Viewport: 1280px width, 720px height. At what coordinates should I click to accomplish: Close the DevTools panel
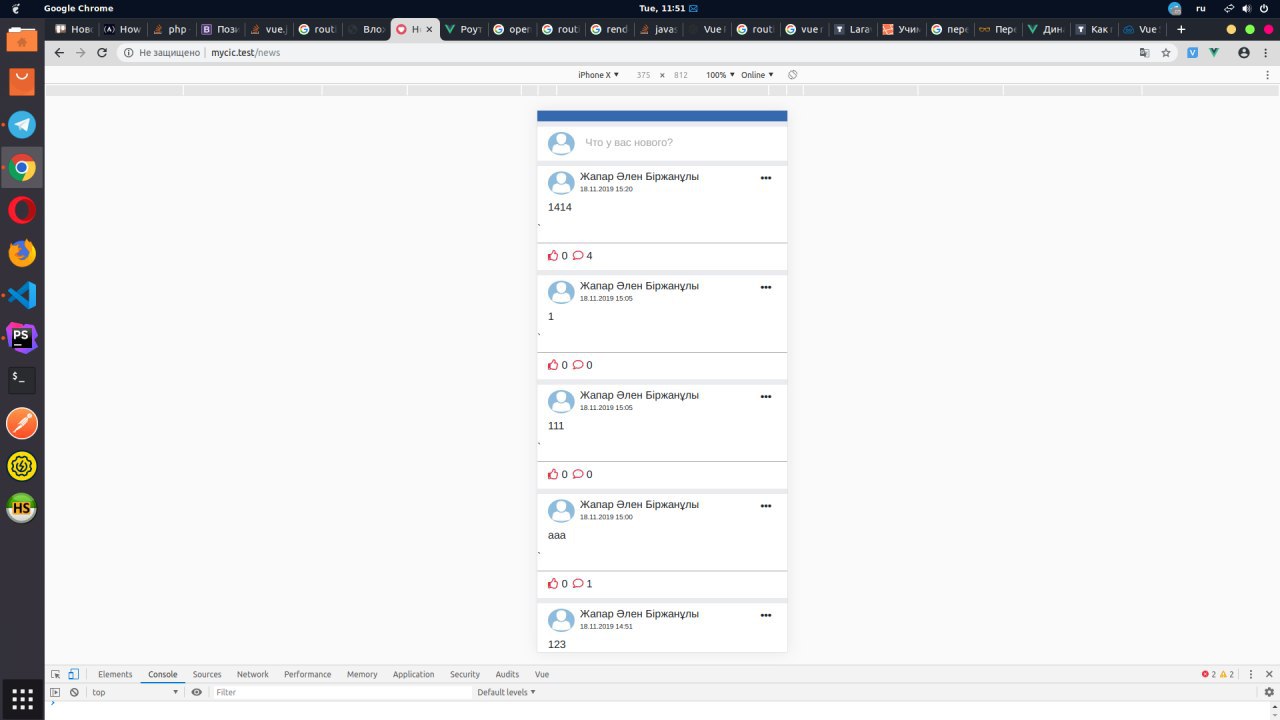pos(1269,674)
